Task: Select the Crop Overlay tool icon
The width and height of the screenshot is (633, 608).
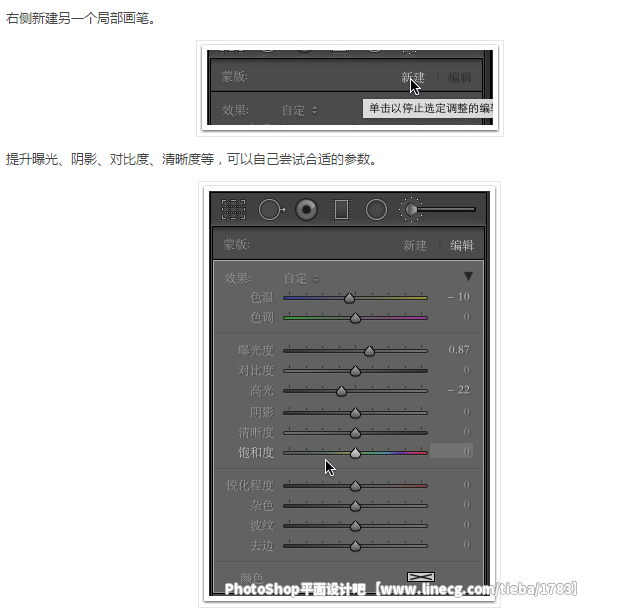Action: 233,210
